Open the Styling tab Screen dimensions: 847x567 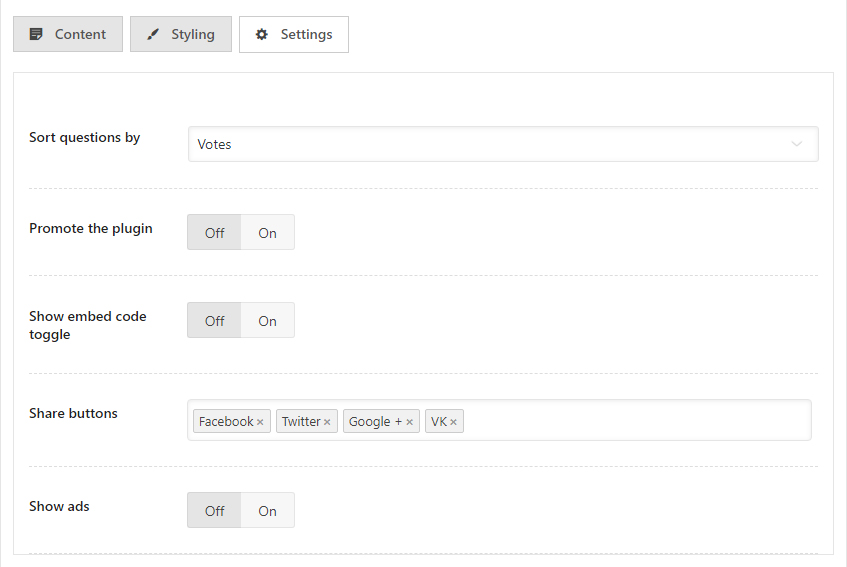click(x=181, y=34)
